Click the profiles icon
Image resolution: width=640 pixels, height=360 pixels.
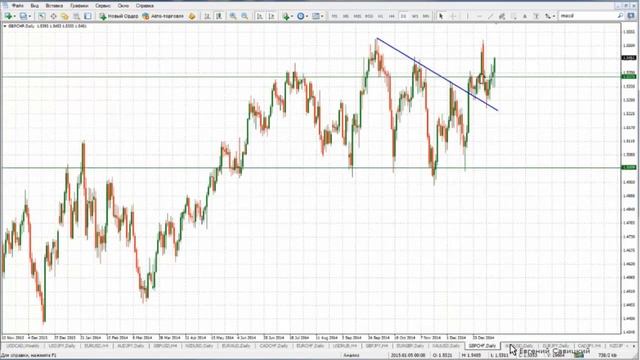tap(23, 16)
